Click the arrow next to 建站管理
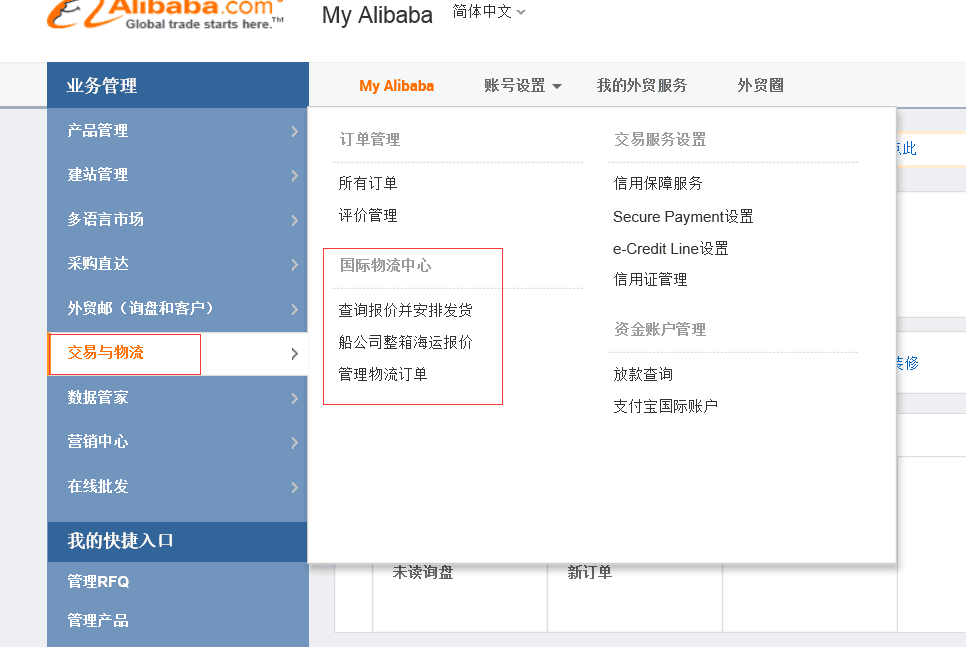The height and width of the screenshot is (647, 966). click(x=294, y=175)
